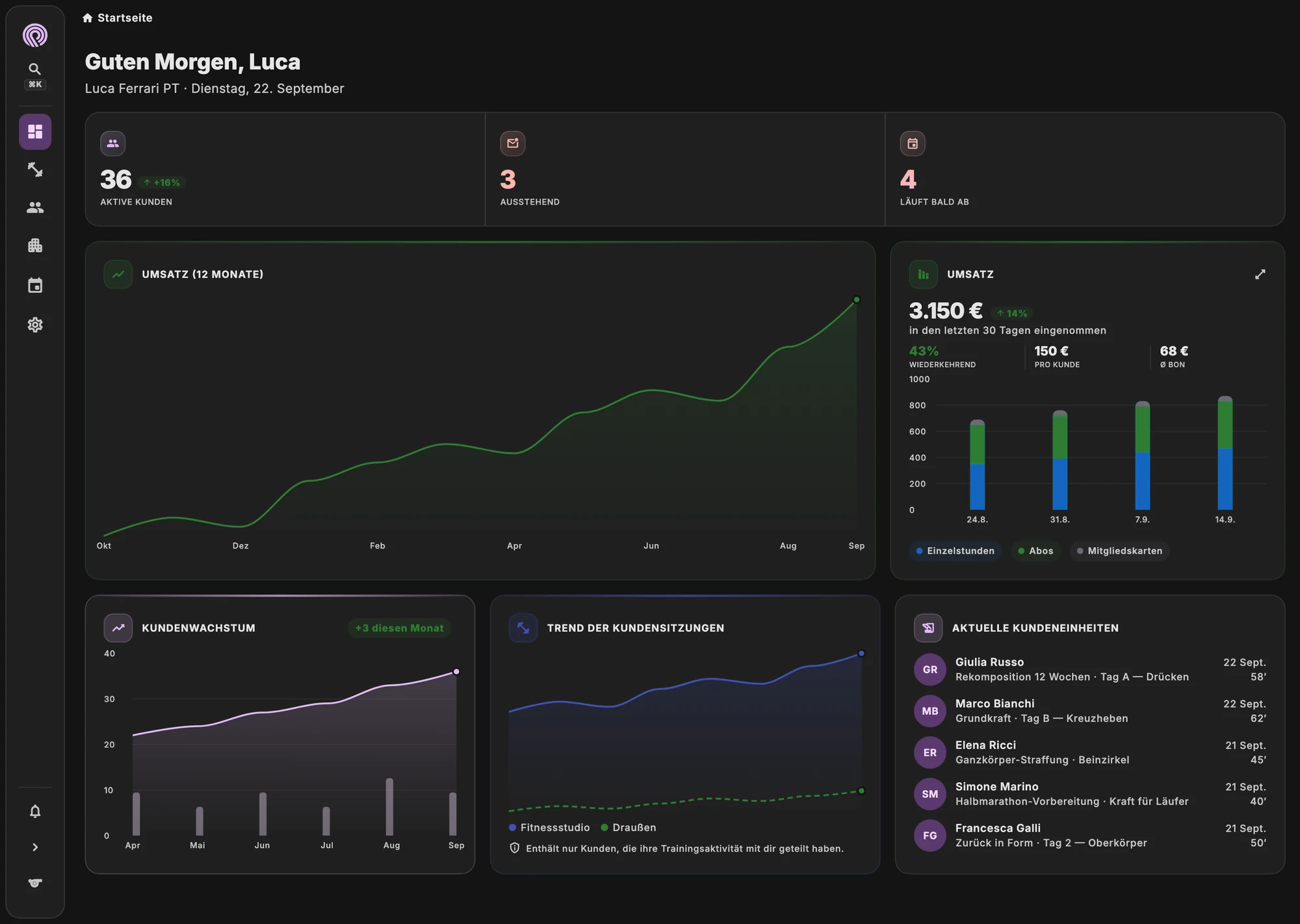Click the 14.9. revenue bar
The image size is (1300, 924).
1225,453
